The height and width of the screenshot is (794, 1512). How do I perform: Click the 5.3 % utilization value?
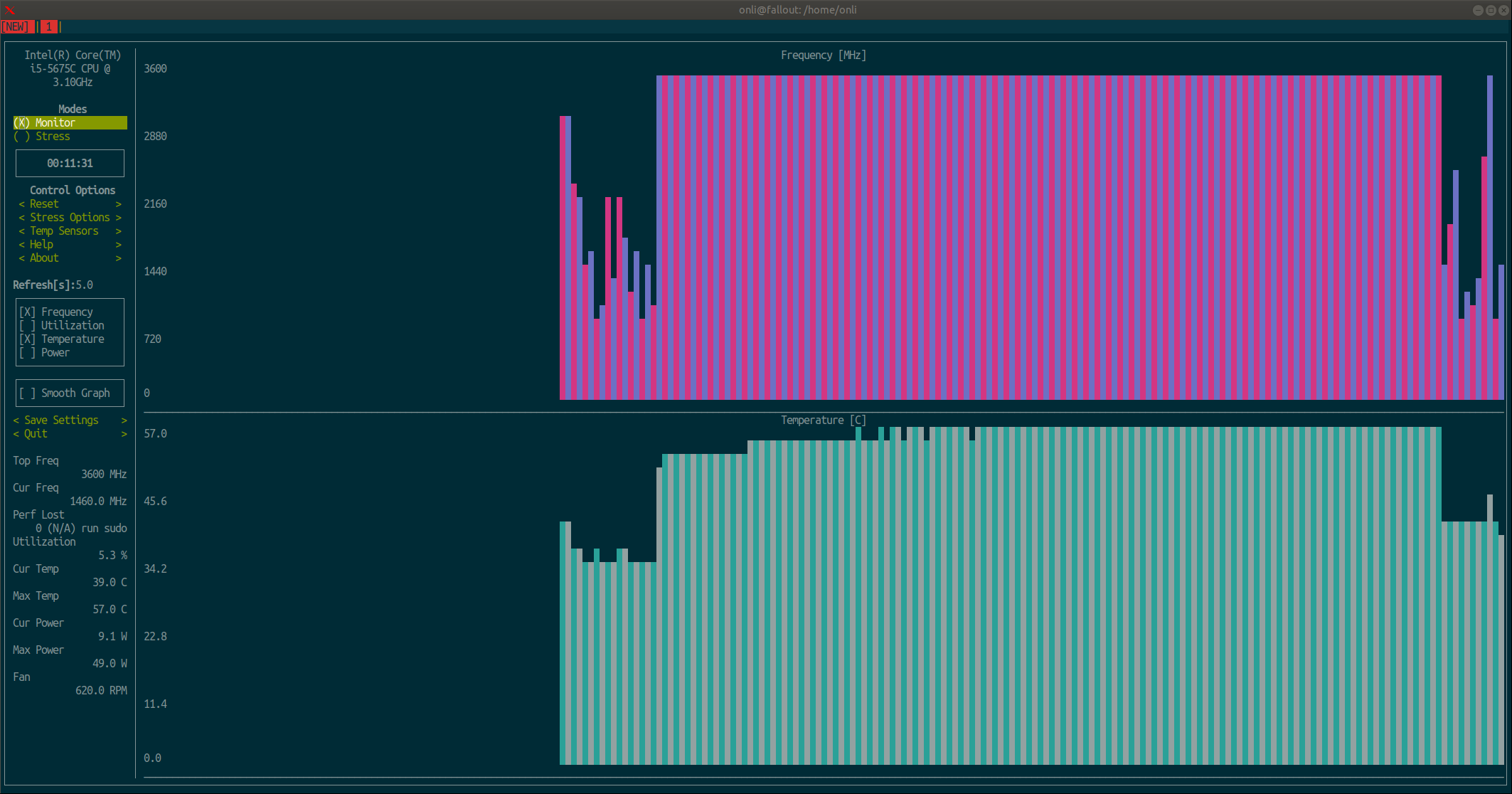point(112,556)
